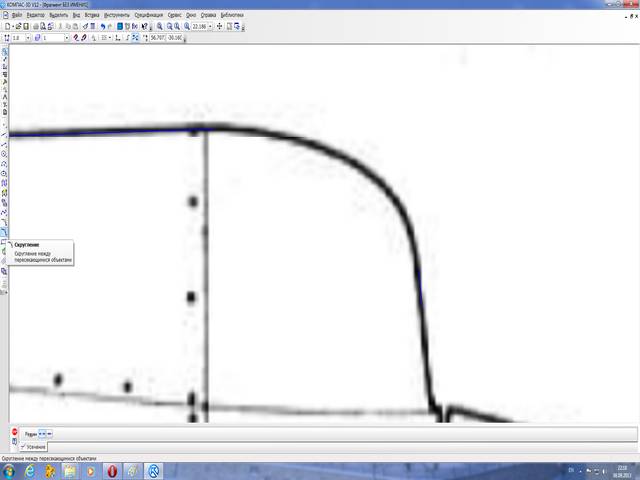Image resolution: width=640 pixels, height=480 pixels.
Task: Click the New document icon
Action: 7,26
